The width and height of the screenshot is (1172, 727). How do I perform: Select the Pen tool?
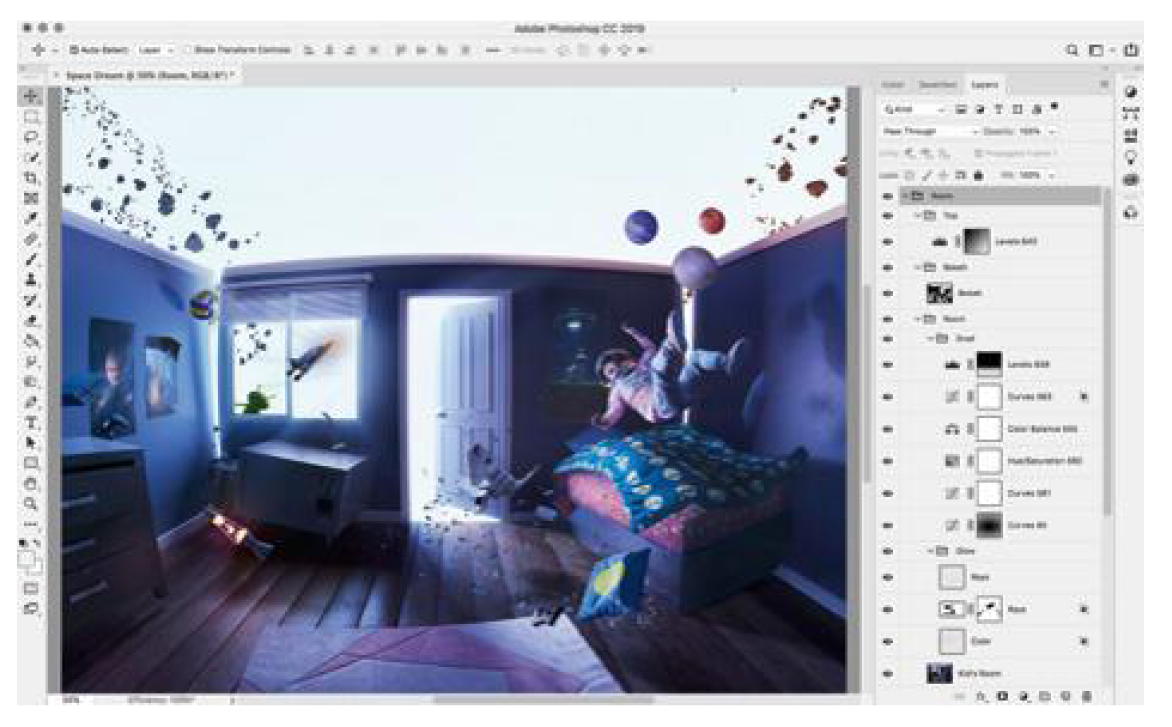(x=31, y=402)
